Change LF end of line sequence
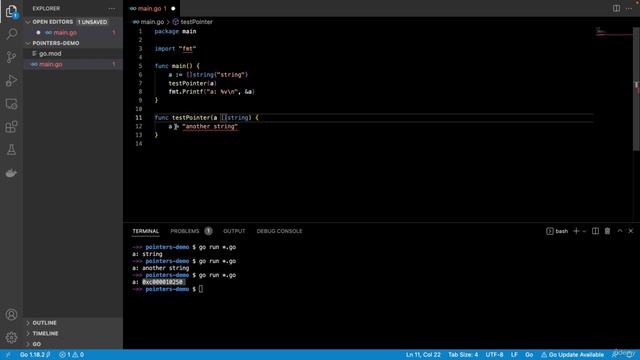 coord(514,355)
